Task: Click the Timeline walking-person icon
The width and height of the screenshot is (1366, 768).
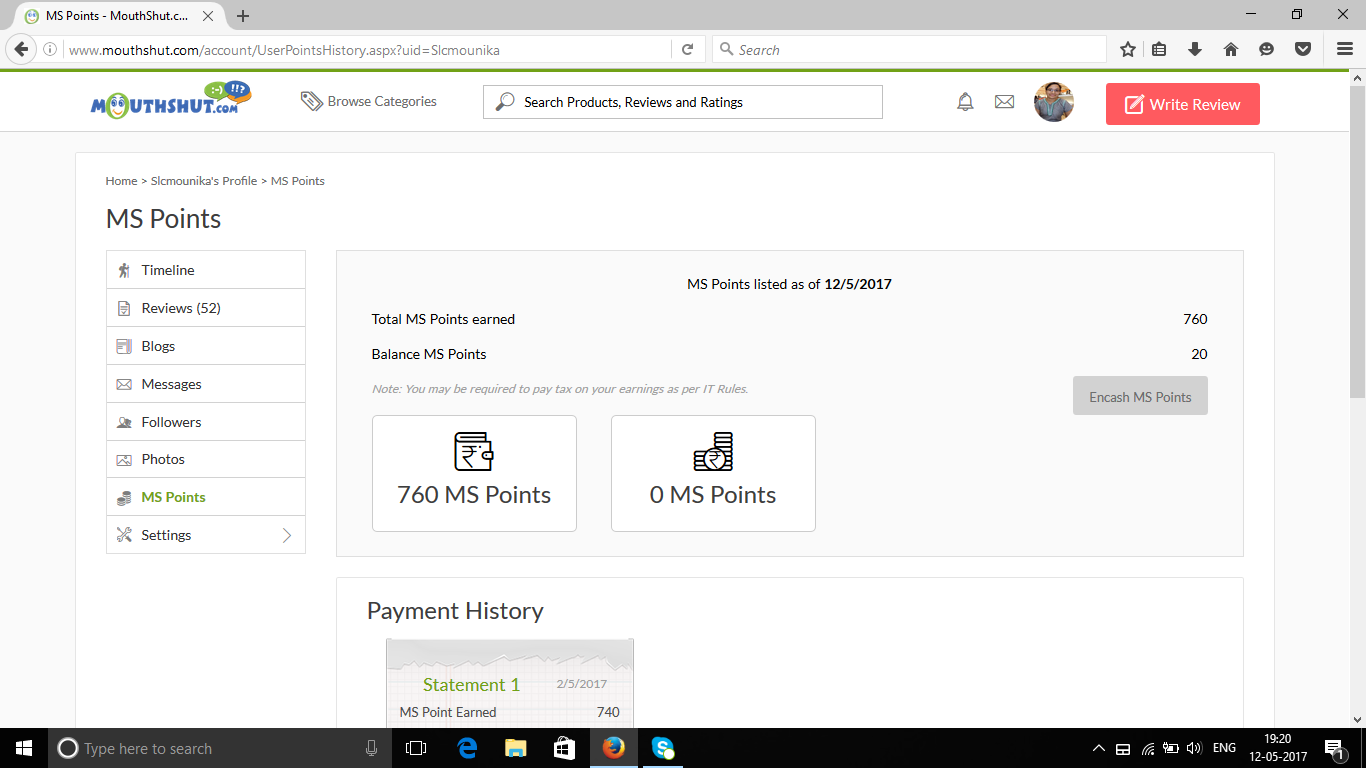Action: coord(124,270)
